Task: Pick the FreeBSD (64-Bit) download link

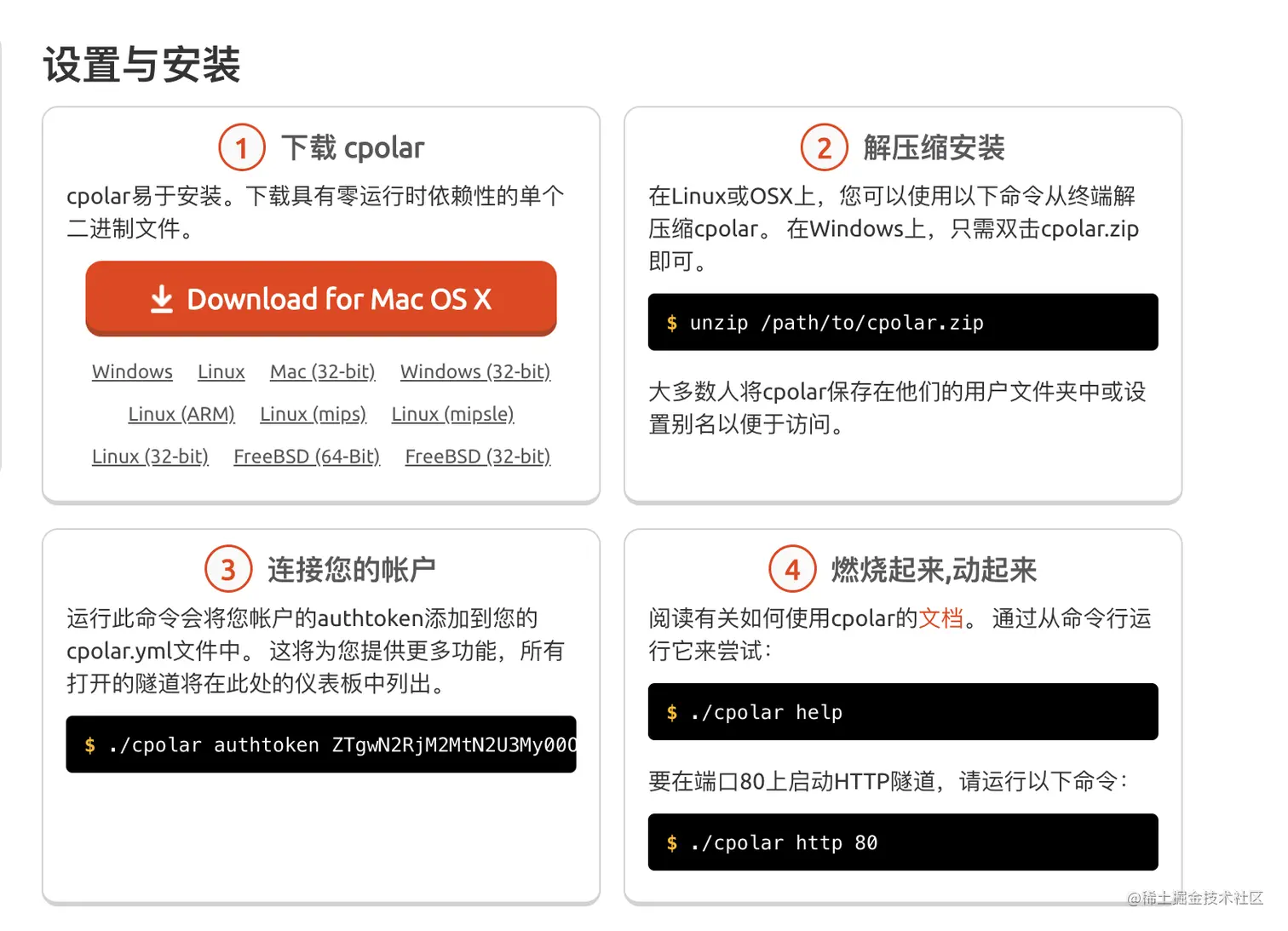Action: point(307,457)
